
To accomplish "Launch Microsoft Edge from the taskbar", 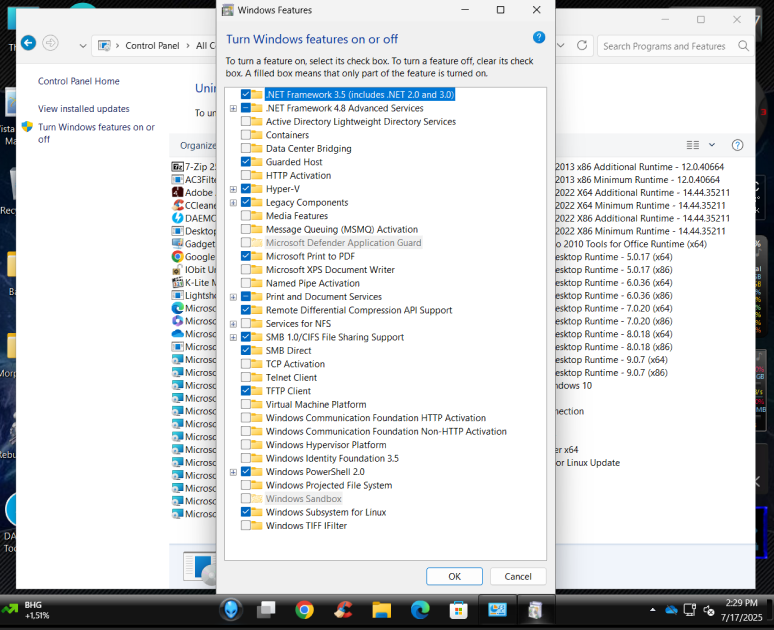I will coord(420,610).
